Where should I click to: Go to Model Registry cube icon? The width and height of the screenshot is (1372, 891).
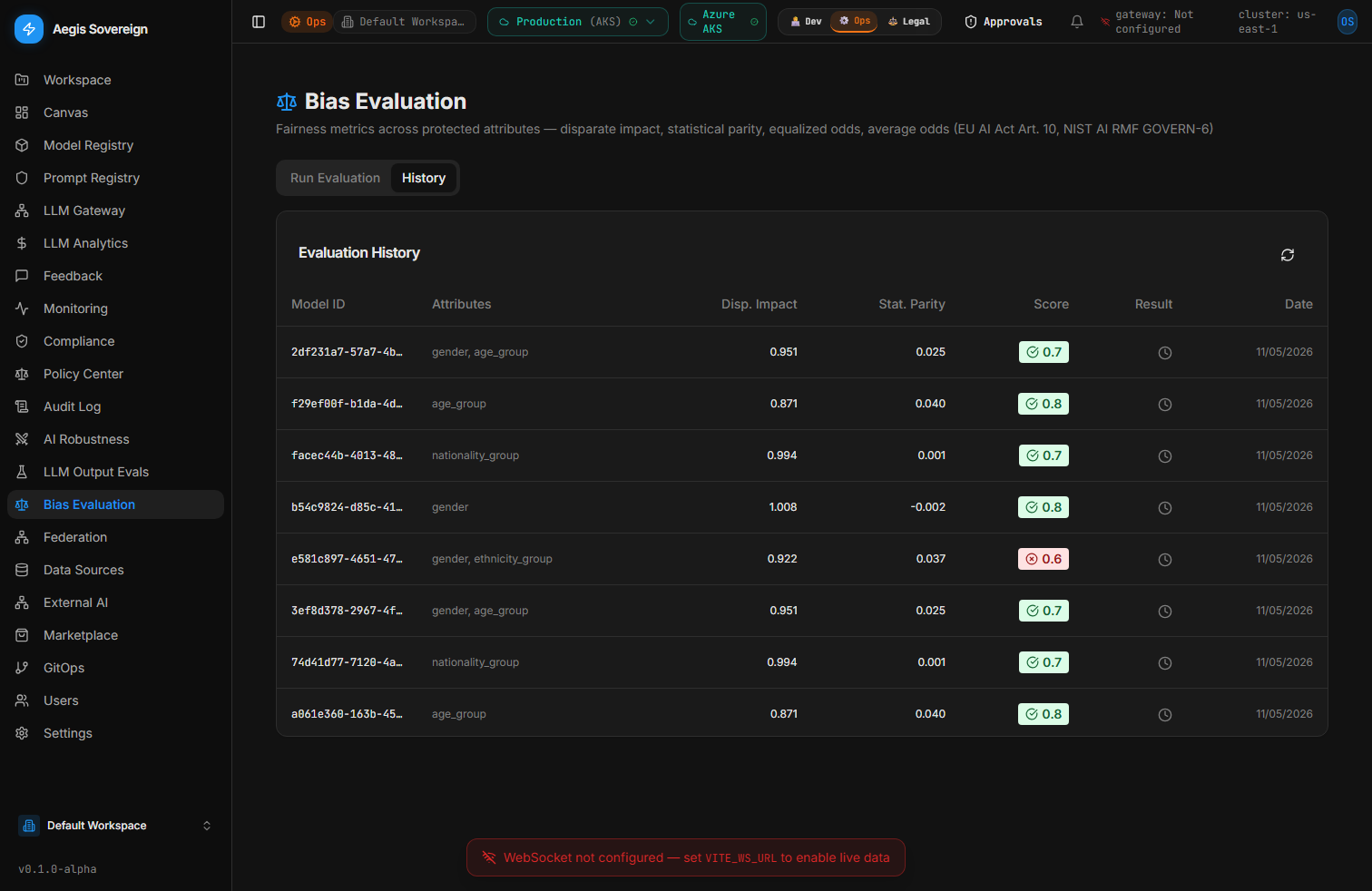click(x=22, y=145)
